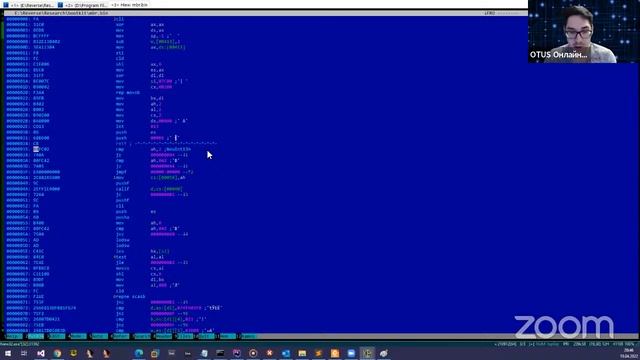The width and height of the screenshot is (640, 360).
Task: Open the black terminal window taskbar icon
Action: 220,353
